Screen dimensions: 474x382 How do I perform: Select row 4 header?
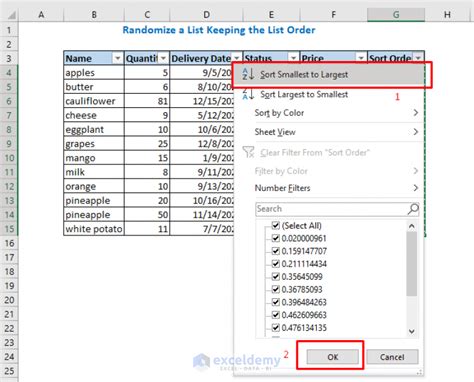[x=9, y=73]
